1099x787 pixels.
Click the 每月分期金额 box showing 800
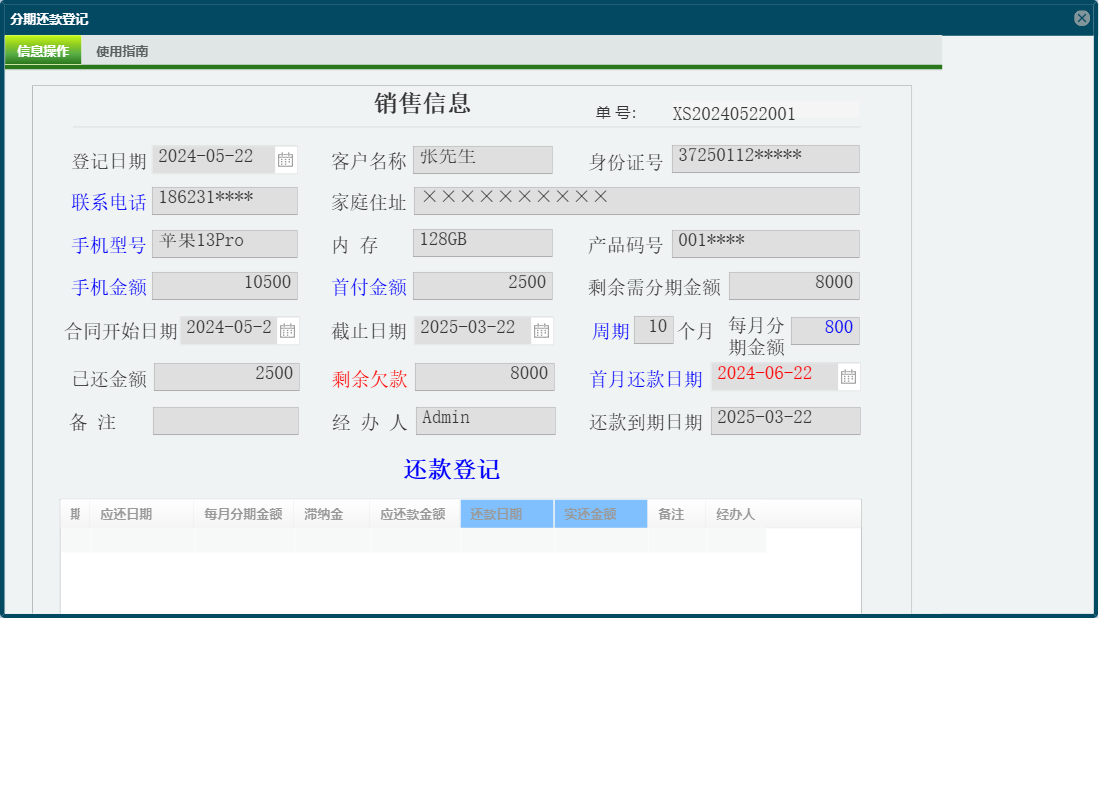[825, 329]
